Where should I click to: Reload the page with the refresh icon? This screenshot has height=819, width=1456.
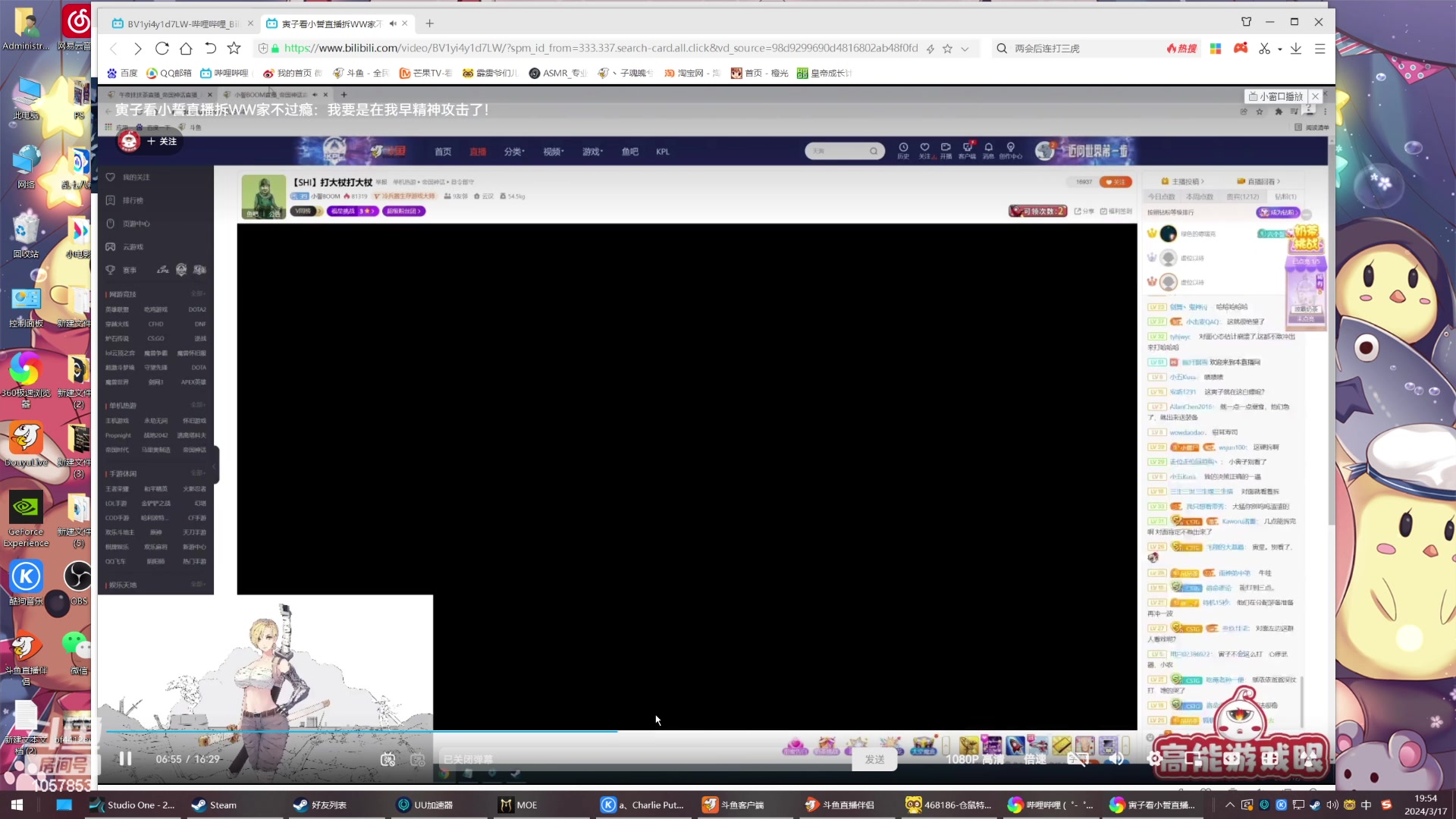[x=162, y=49]
